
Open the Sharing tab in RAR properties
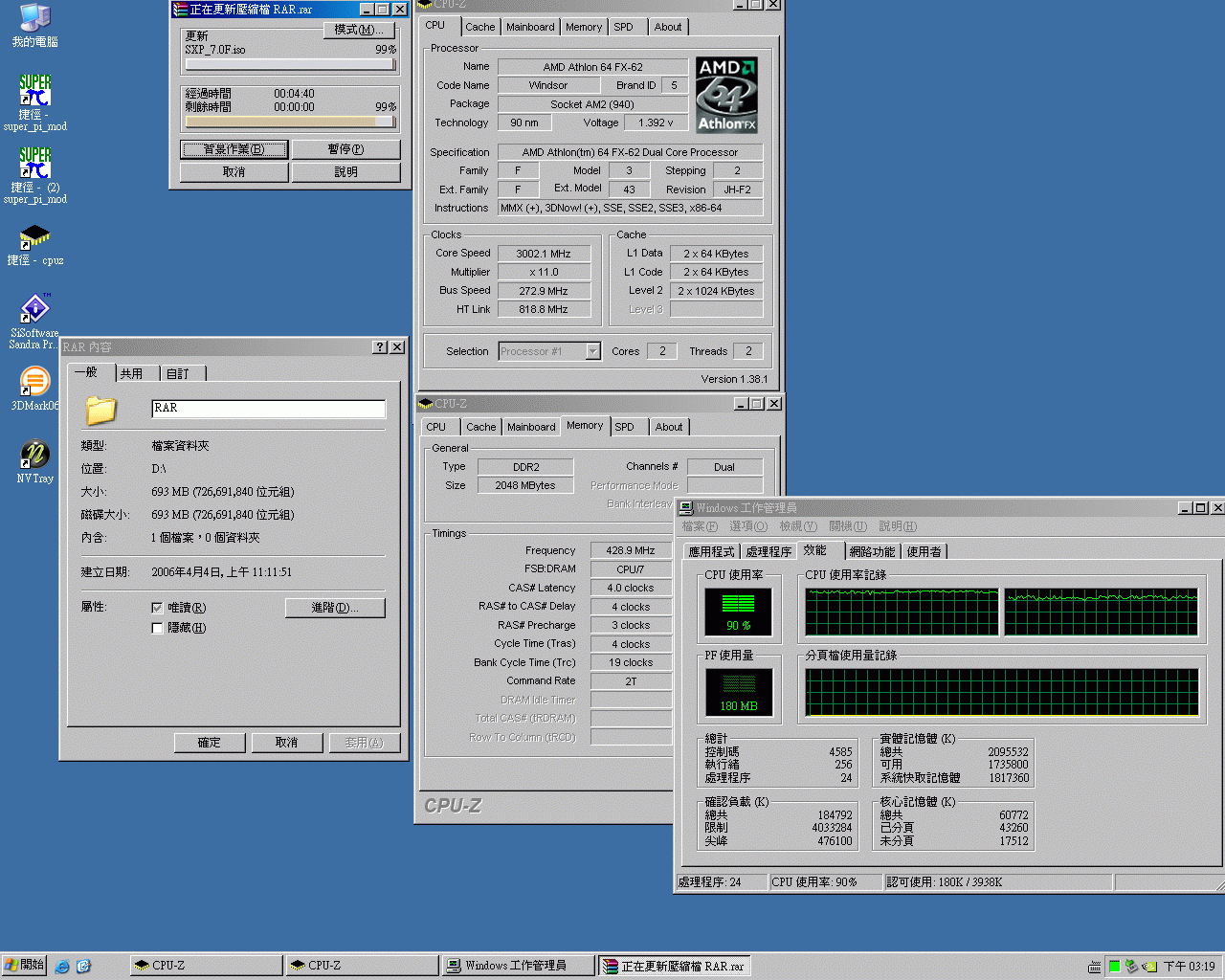click(132, 373)
